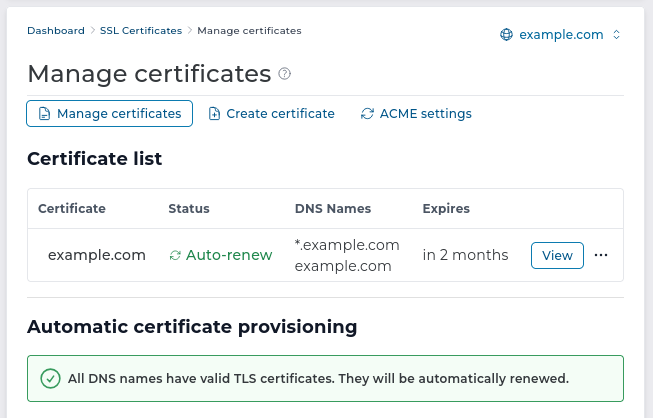653x418 pixels.
Task: Click the Automatic certificate provisioning heading
Action: tap(192, 327)
